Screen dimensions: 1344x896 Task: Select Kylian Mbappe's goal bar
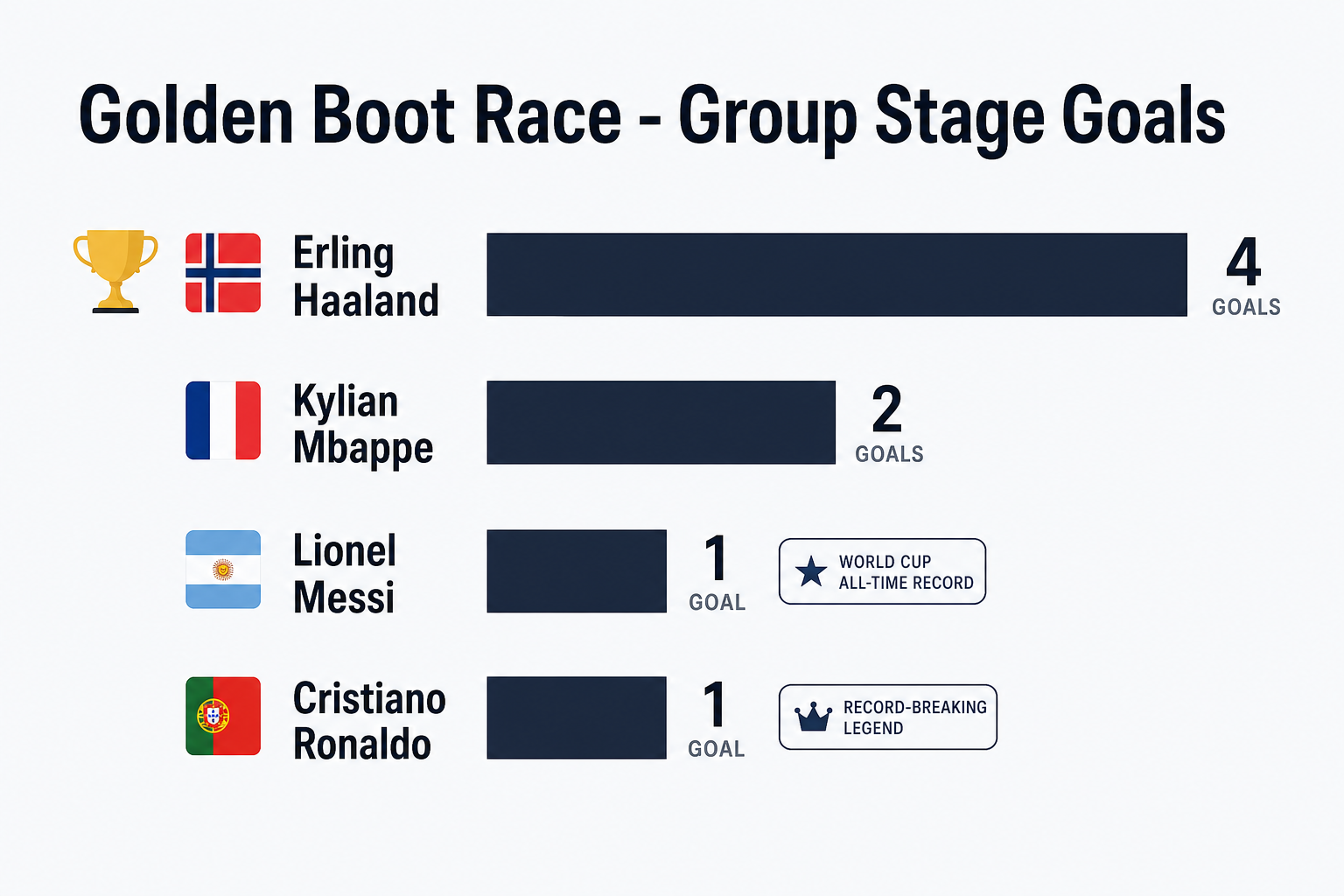pos(661,422)
